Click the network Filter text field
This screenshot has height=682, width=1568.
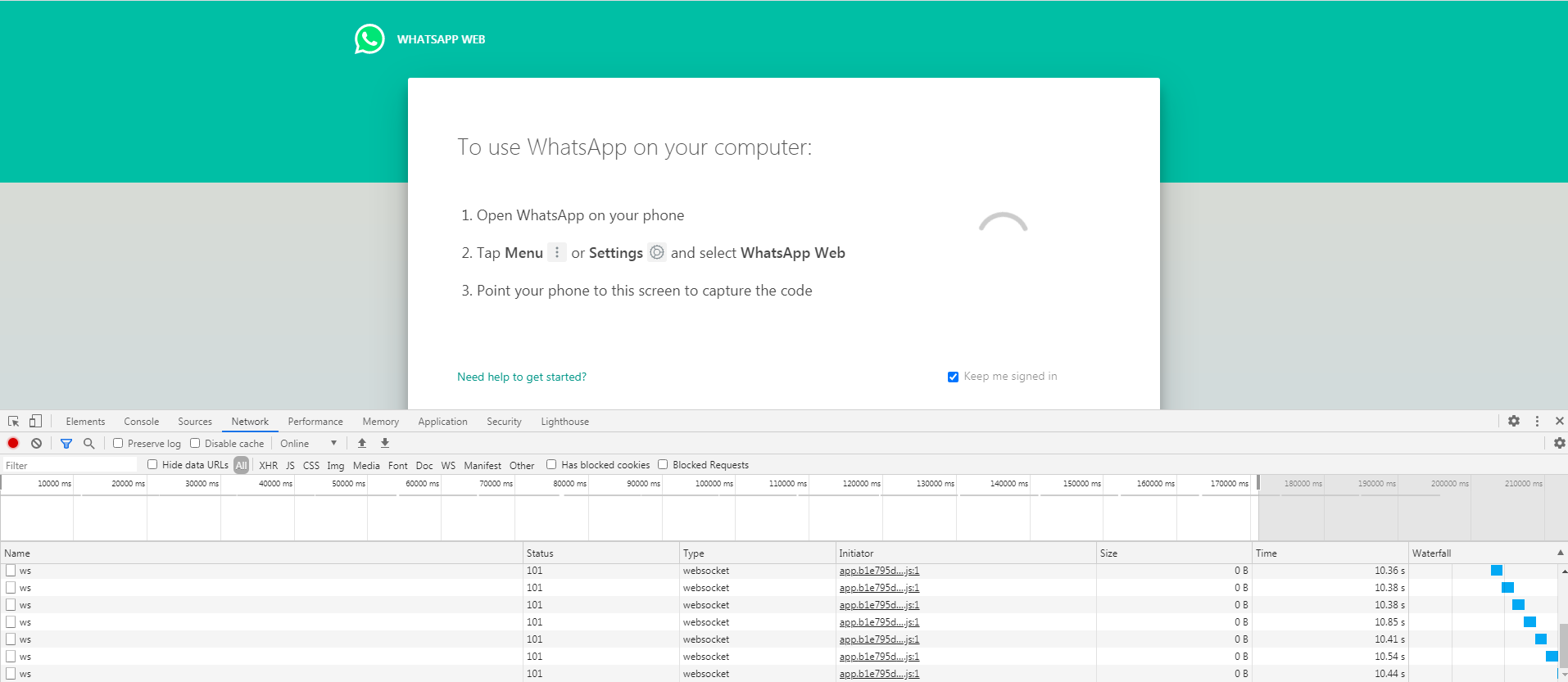70,465
